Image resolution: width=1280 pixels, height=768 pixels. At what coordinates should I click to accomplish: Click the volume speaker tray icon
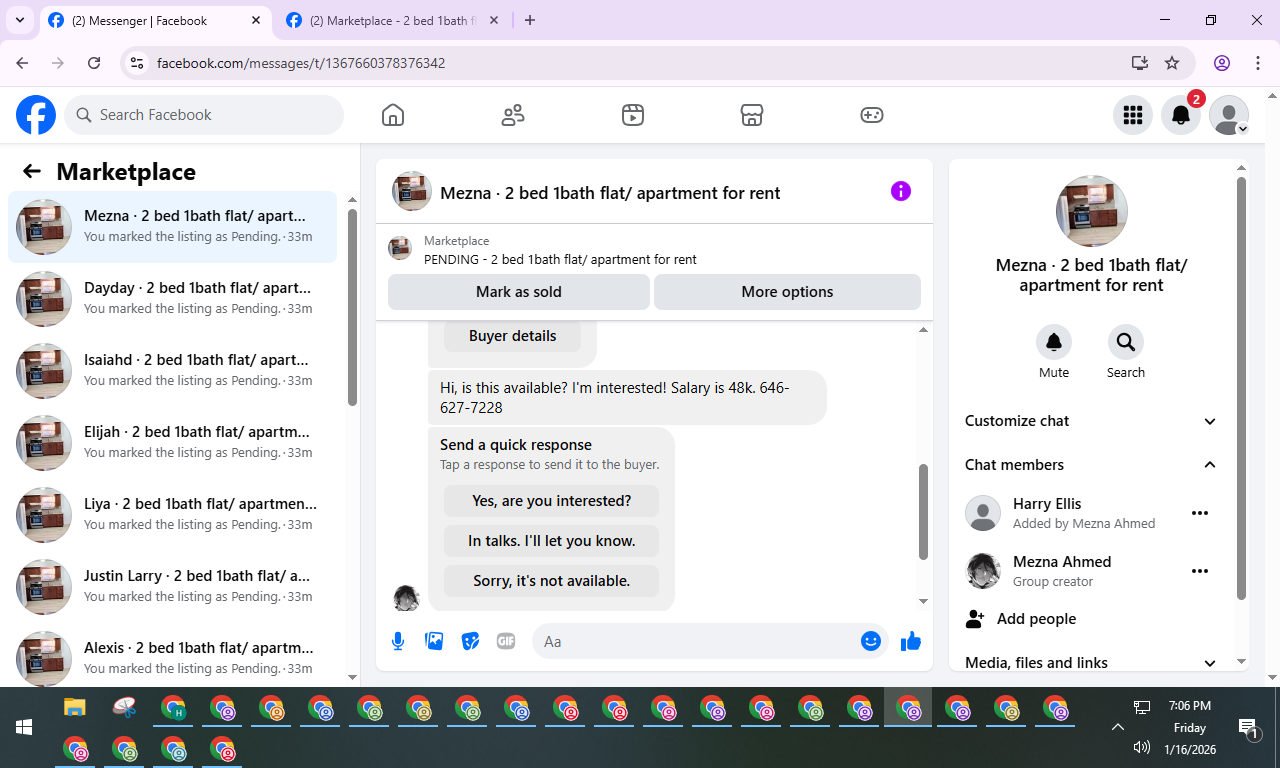(x=1142, y=747)
